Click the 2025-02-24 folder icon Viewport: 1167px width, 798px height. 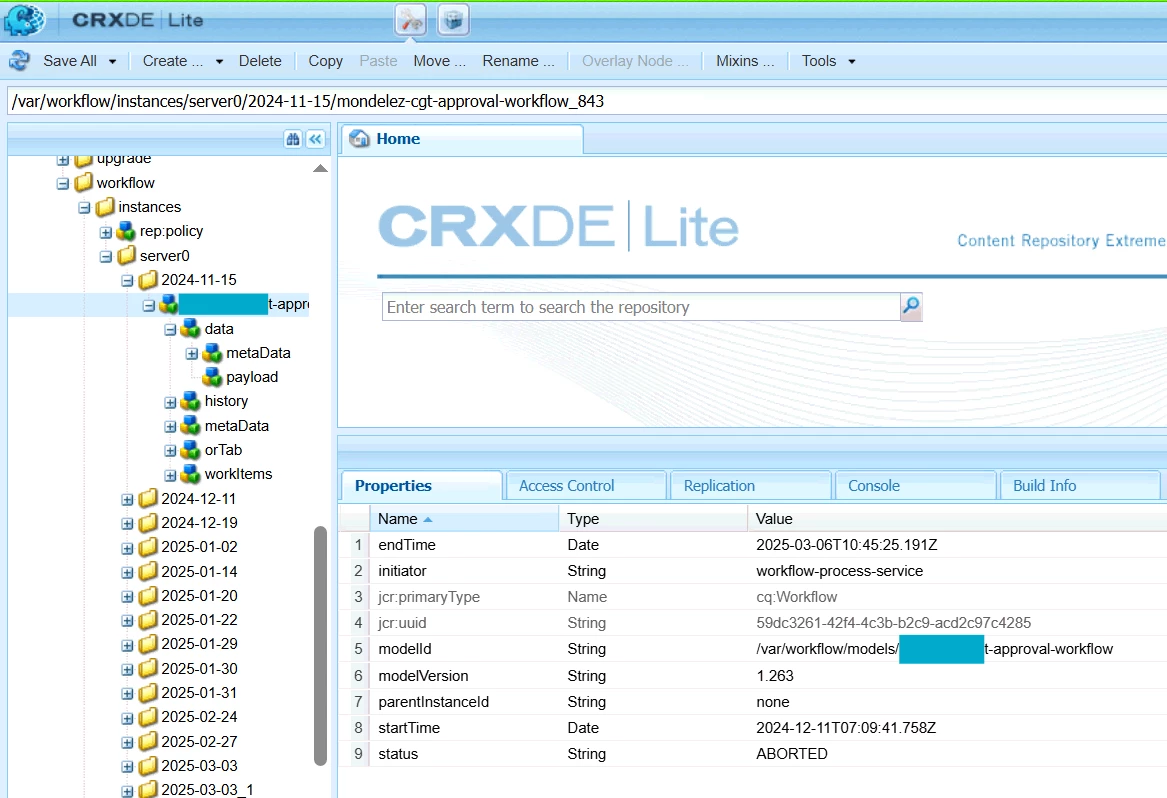pyautogui.click(x=148, y=717)
